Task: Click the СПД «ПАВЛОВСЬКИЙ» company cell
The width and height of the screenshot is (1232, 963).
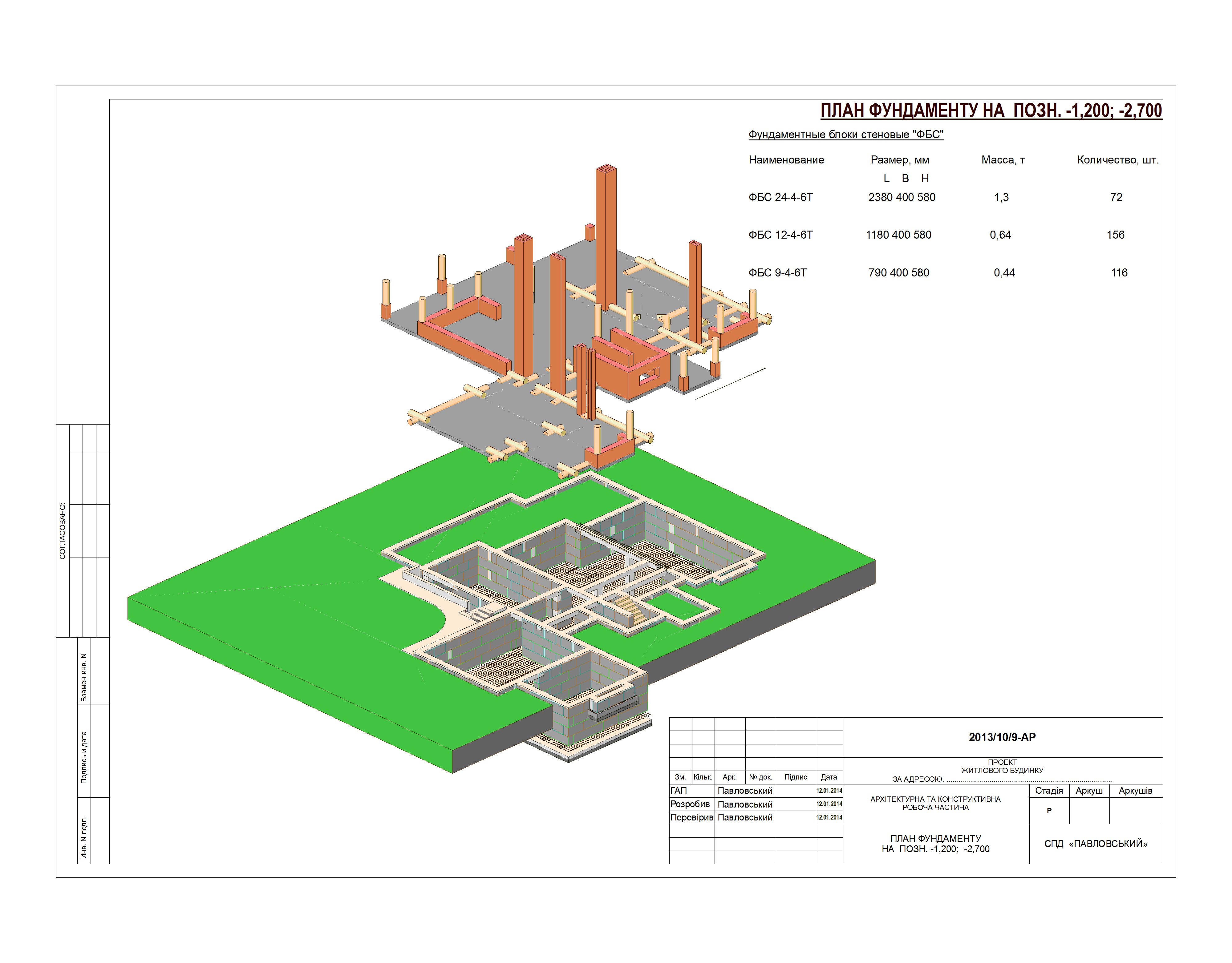Action: tap(1096, 844)
